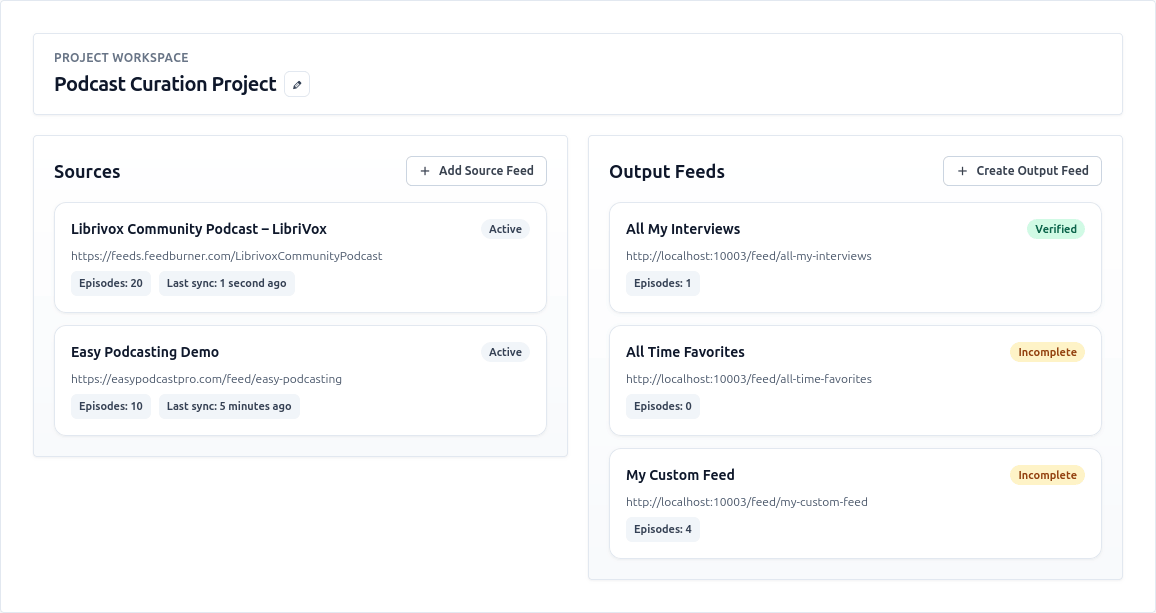
Task: Click the Episodes: 20 chip
Action: click(x=111, y=283)
